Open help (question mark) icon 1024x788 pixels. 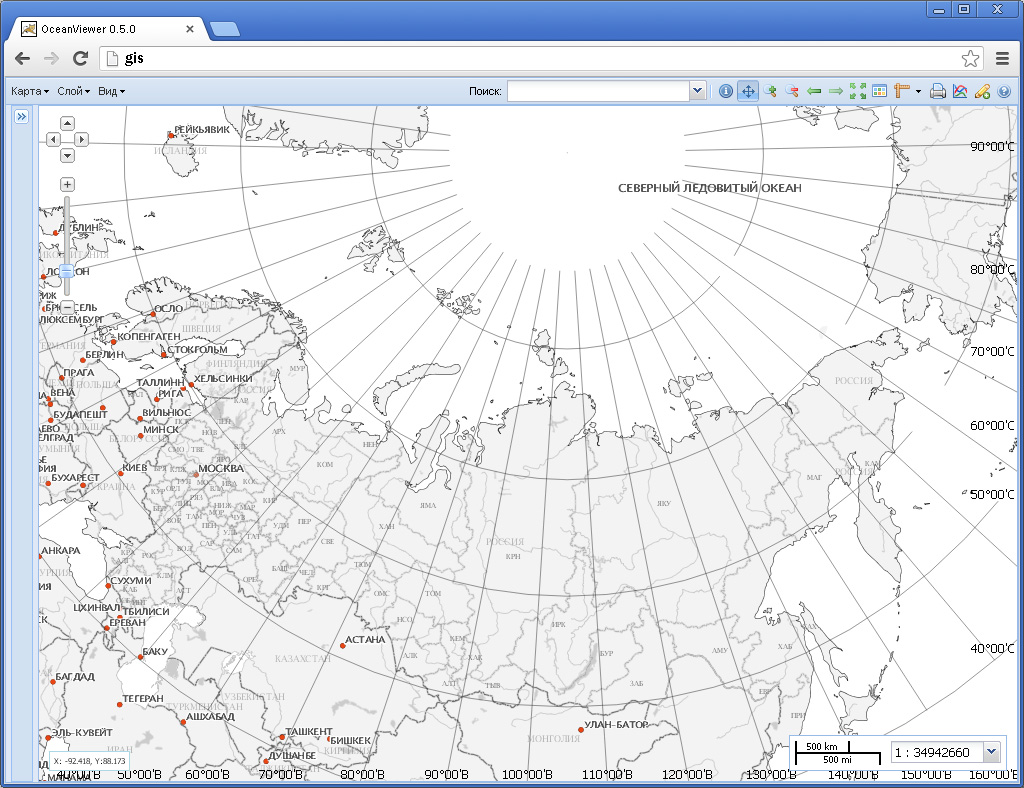1004,91
